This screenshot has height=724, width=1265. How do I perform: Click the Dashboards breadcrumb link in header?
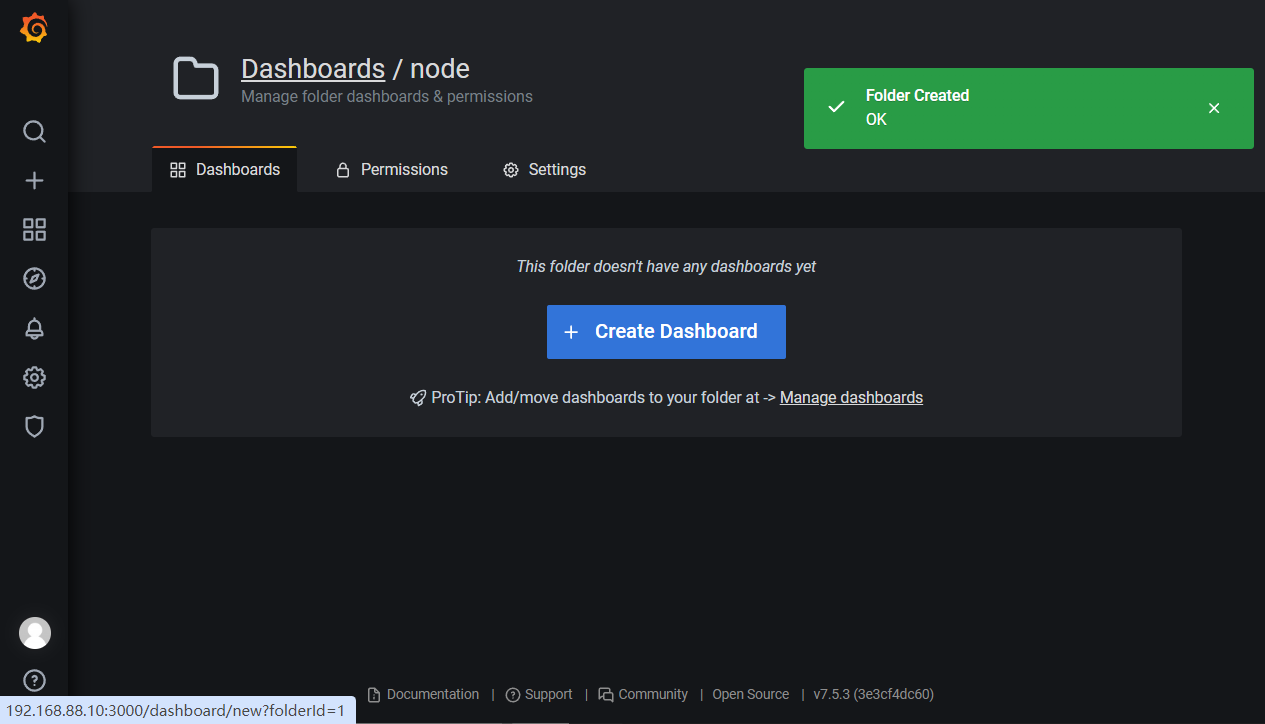313,69
